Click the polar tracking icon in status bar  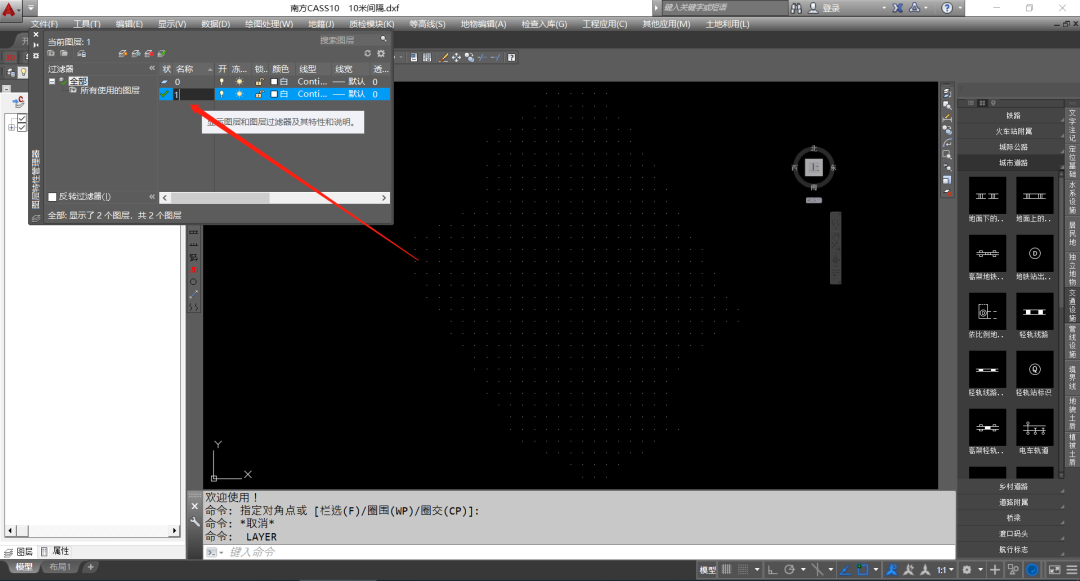(x=790, y=570)
